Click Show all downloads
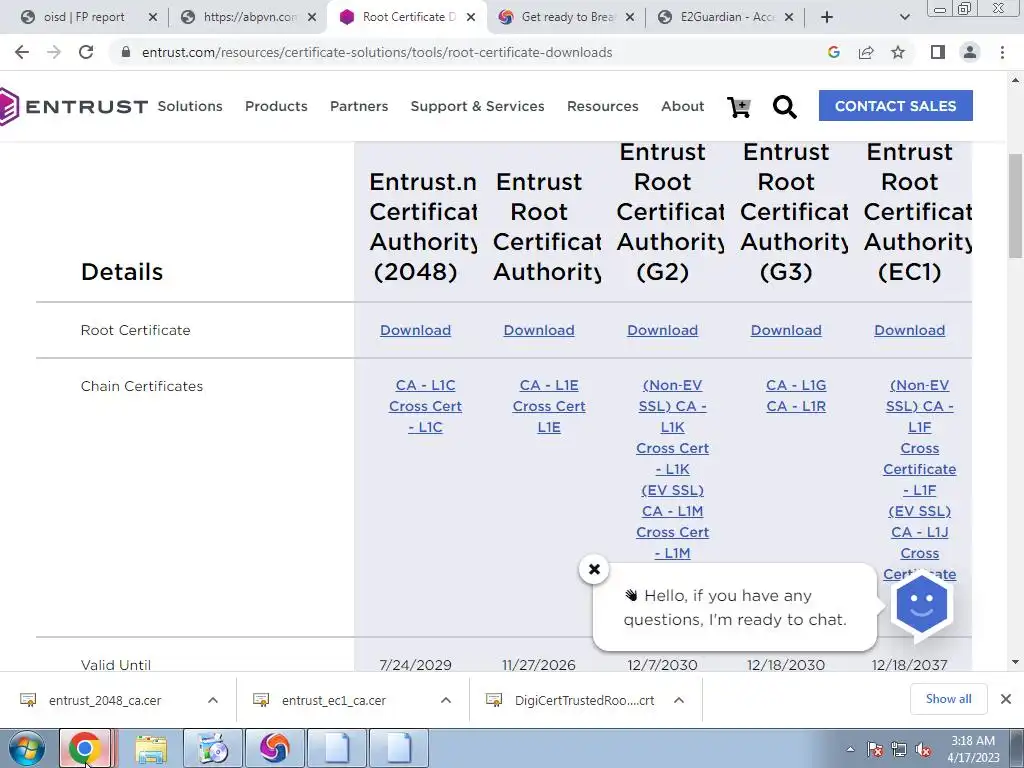1024x768 pixels. click(x=948, y=699)
